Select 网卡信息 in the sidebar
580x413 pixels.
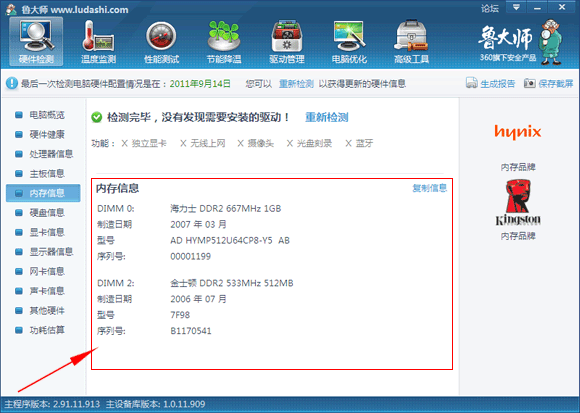coord(43,271)
